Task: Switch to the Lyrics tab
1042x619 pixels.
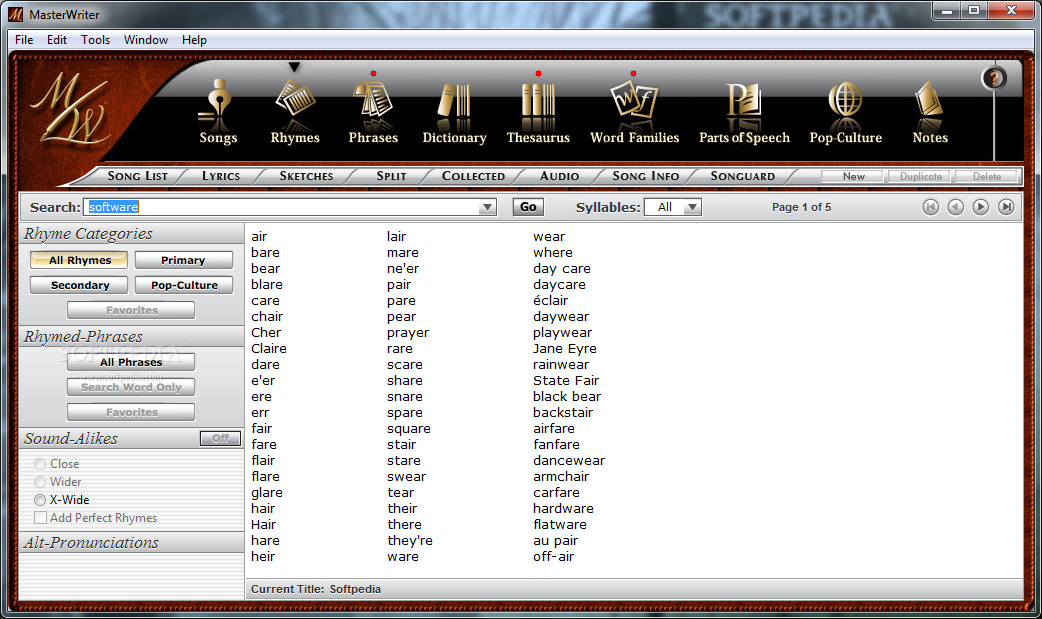Action: click(221, 176)
